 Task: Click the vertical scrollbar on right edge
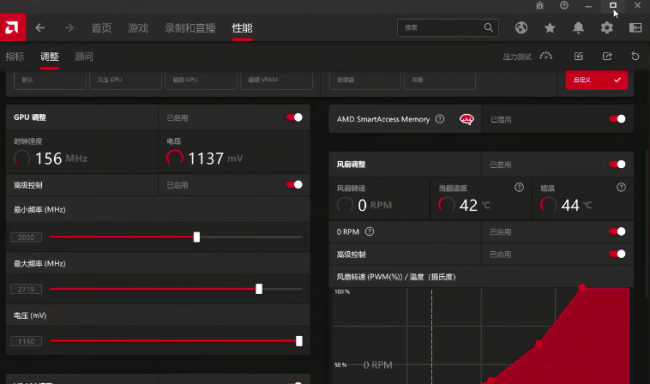[x=648, y=224]
